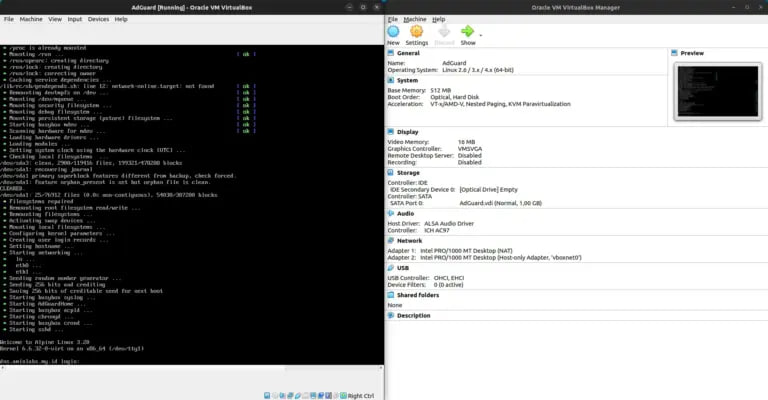Click the USB devices status bar icon
Image resolution: width=768 pixels, height=400 pixels.
point(298,396)
